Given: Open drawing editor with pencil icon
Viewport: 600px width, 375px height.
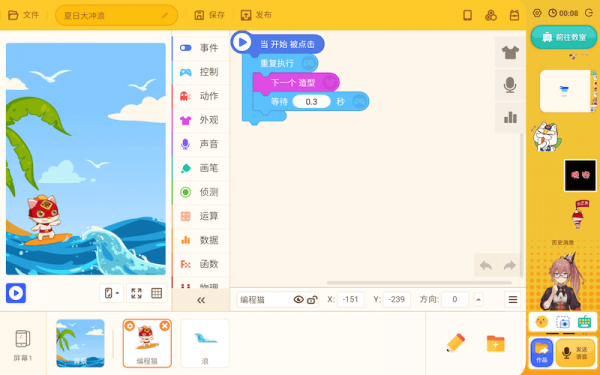Looking at the screenshot, I should [x=455, y=342].
